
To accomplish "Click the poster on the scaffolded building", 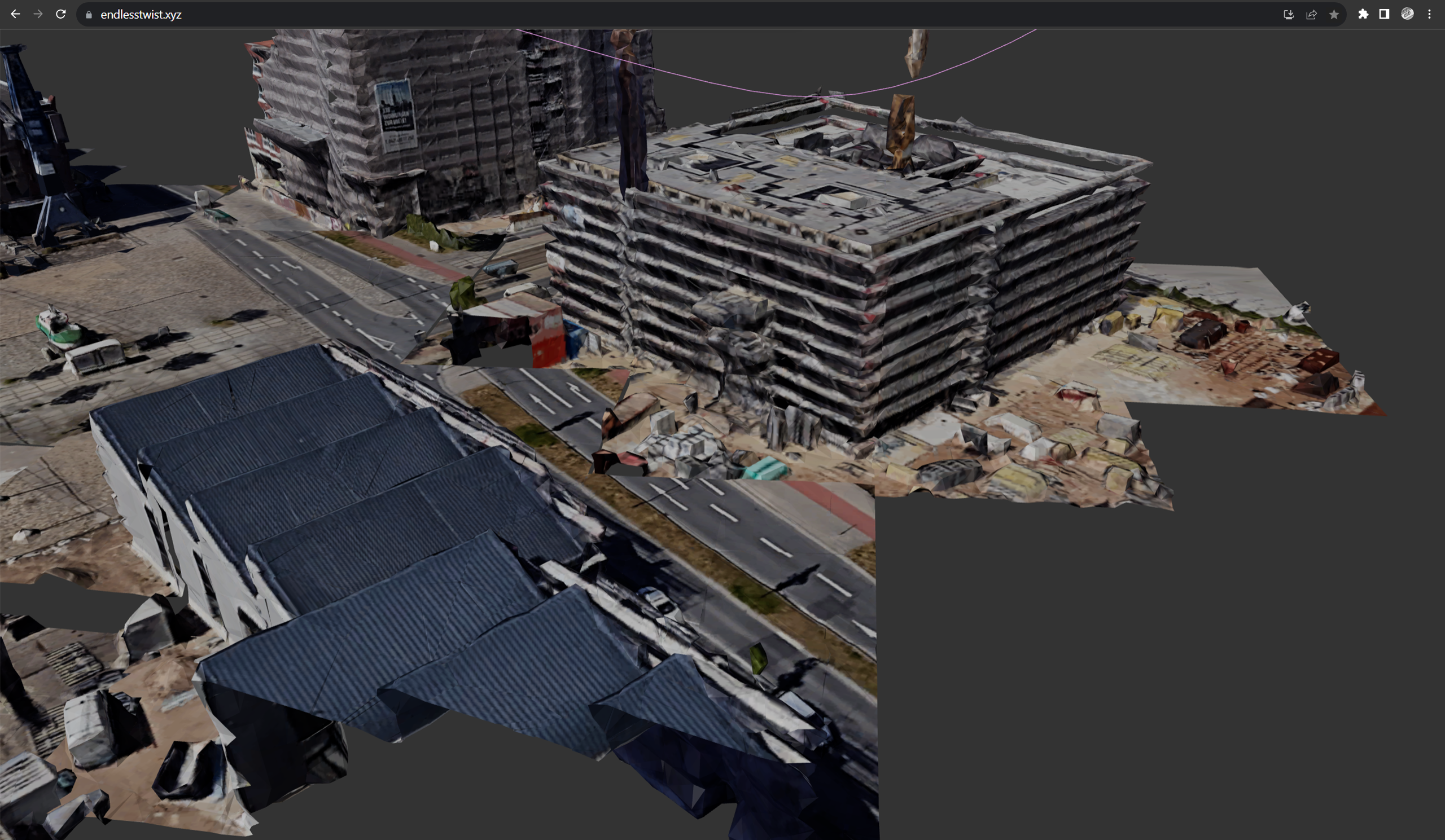I will point(395,115).
